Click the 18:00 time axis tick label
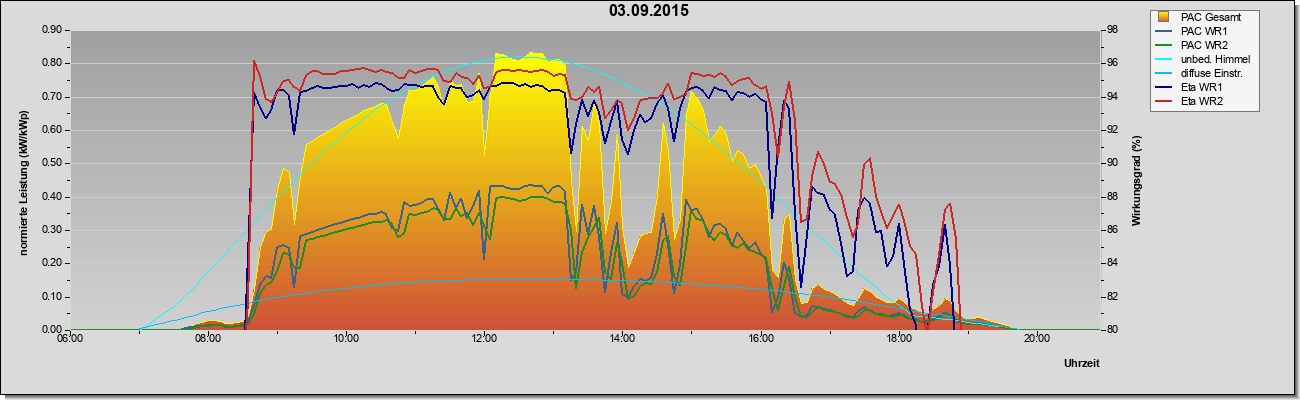This screenshot has height=400, width=1300. [898, 338]
